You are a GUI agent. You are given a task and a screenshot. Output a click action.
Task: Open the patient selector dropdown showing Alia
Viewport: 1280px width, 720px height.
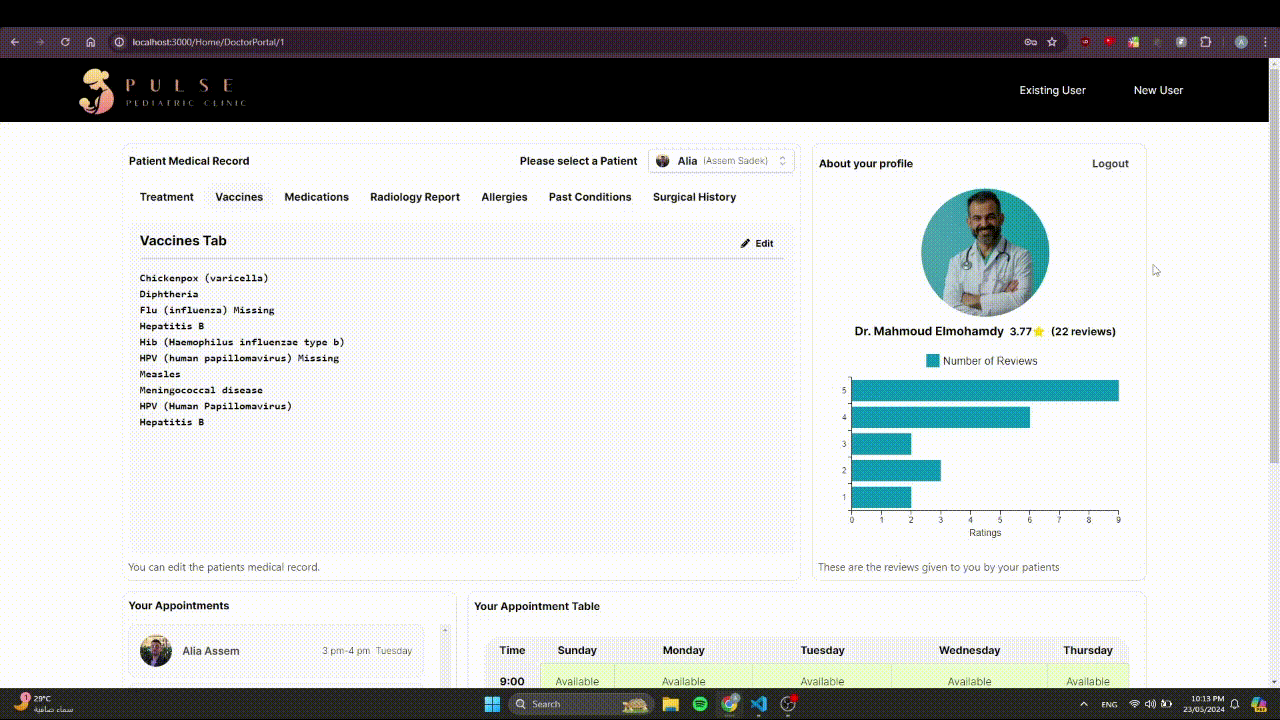pos(721,161)
